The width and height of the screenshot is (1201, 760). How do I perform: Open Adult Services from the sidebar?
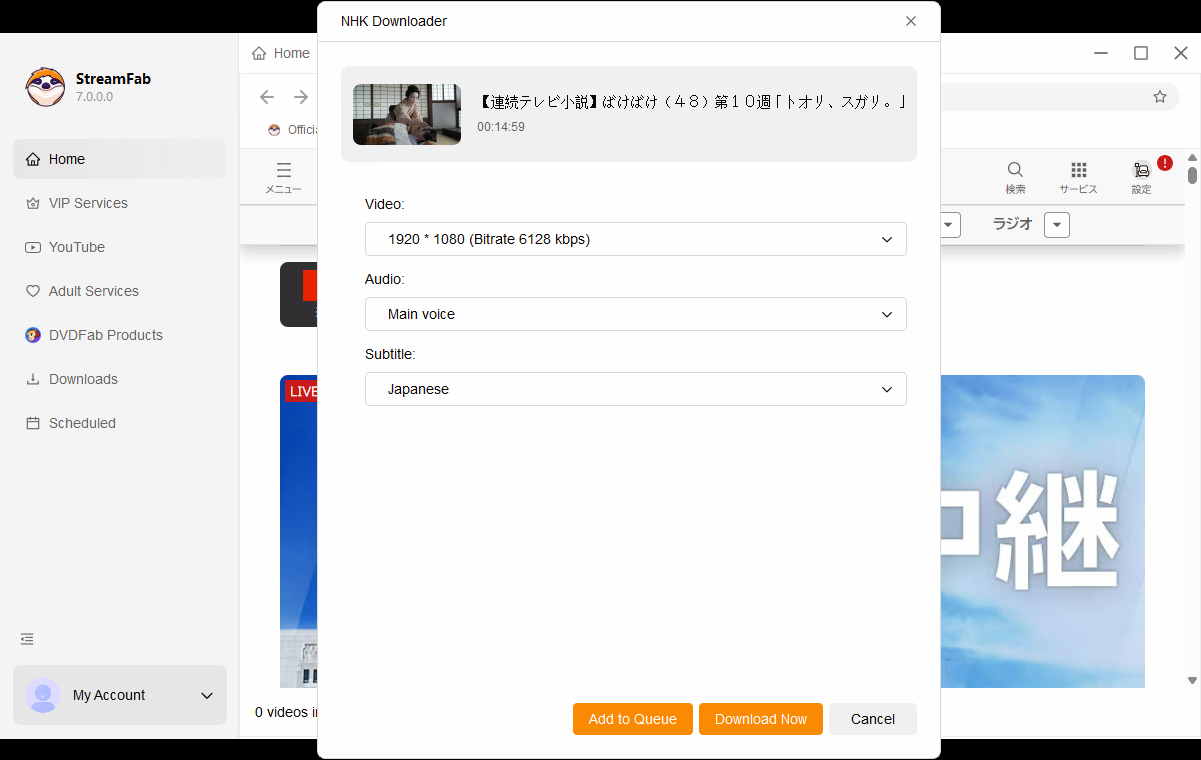(x=93, y=291)
